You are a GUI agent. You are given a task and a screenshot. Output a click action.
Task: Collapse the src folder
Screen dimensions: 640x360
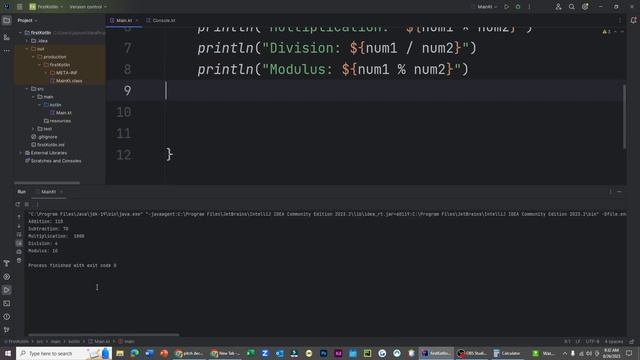pyautogui.click(x=27, y=89)
